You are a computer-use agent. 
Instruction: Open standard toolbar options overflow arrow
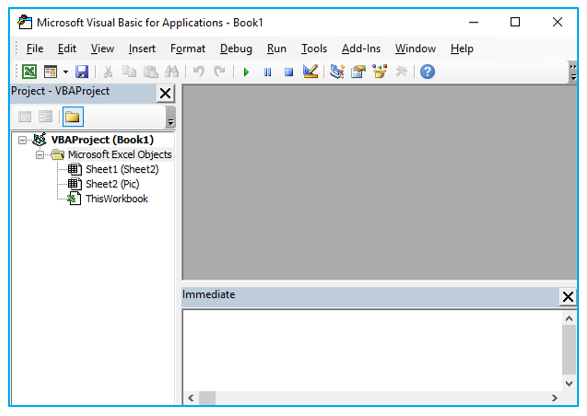pos(573,72)
